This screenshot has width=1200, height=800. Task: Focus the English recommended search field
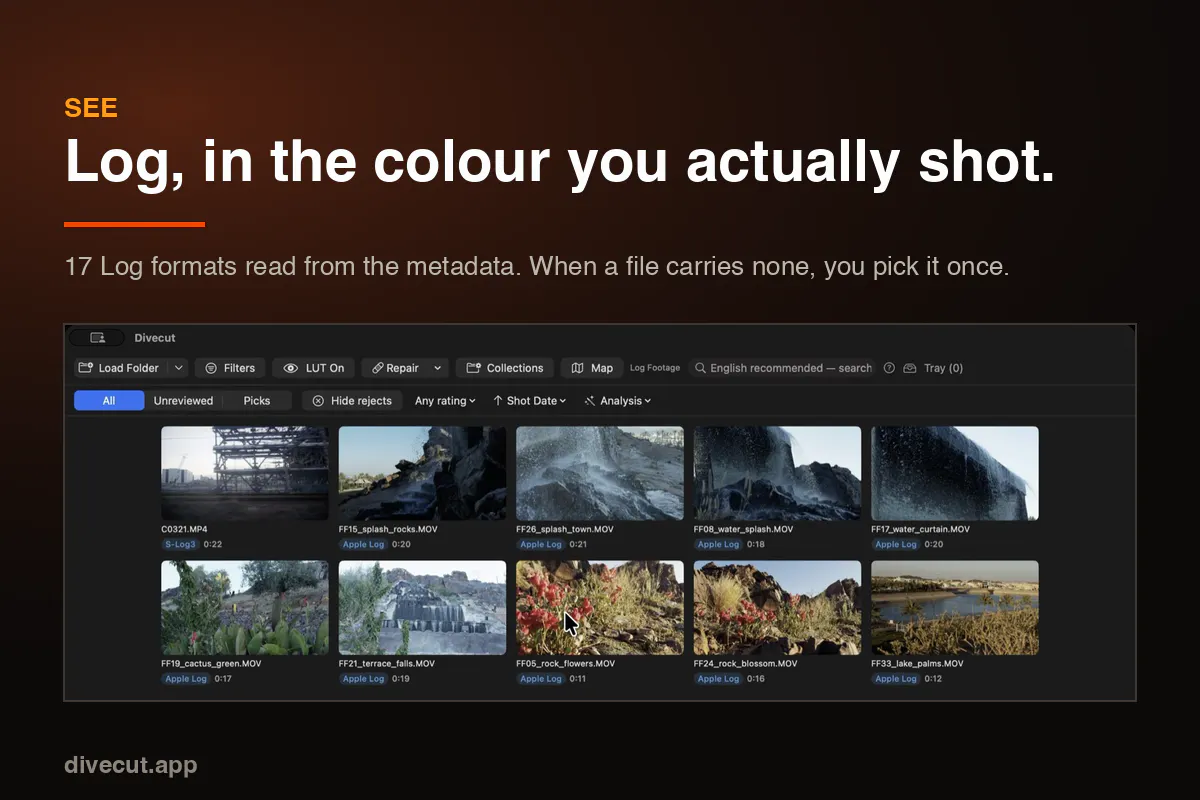(x=781, y=368)
